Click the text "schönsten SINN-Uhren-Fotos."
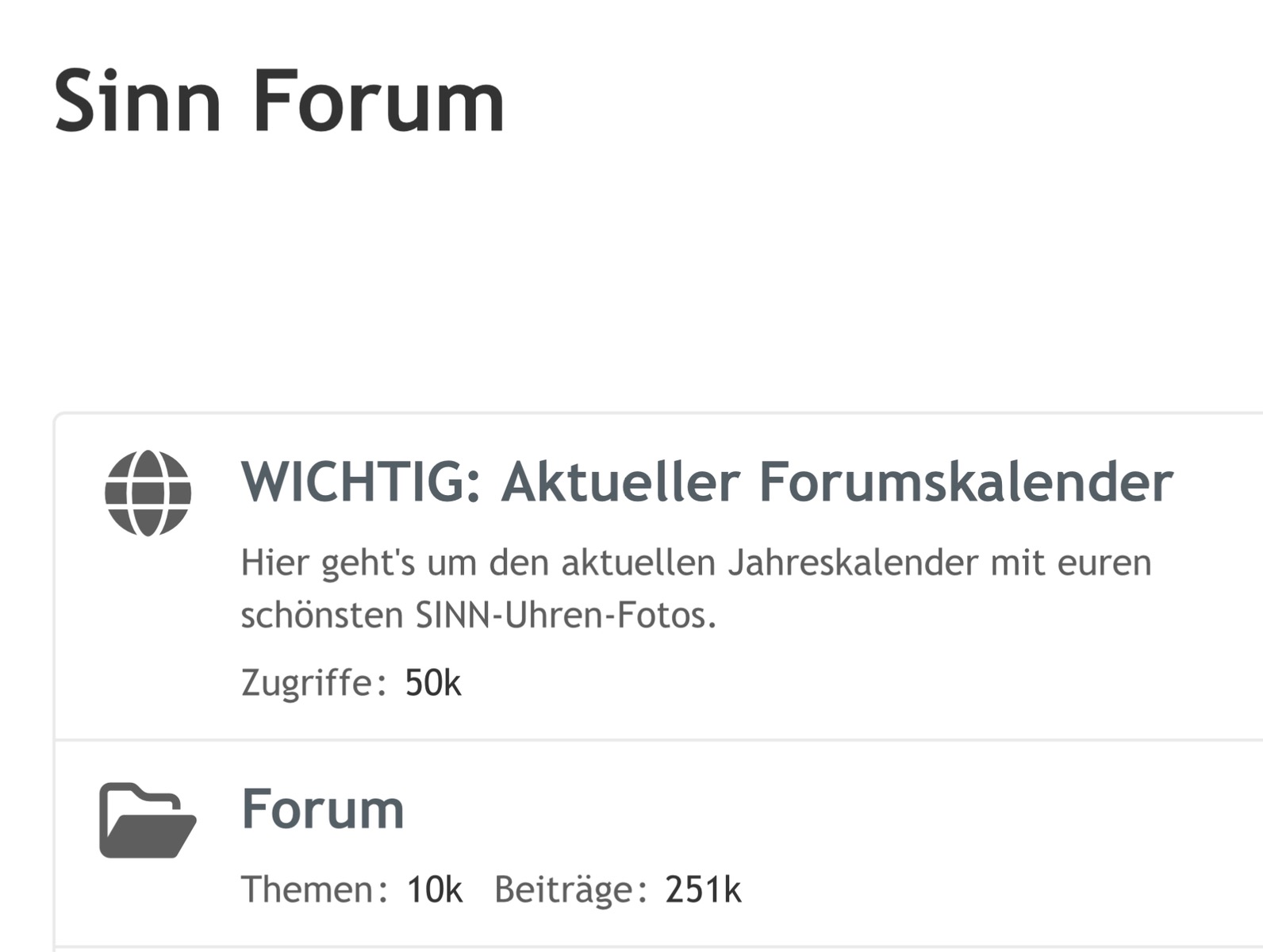This screenshot has width=1263, height=952. point(478,615)
